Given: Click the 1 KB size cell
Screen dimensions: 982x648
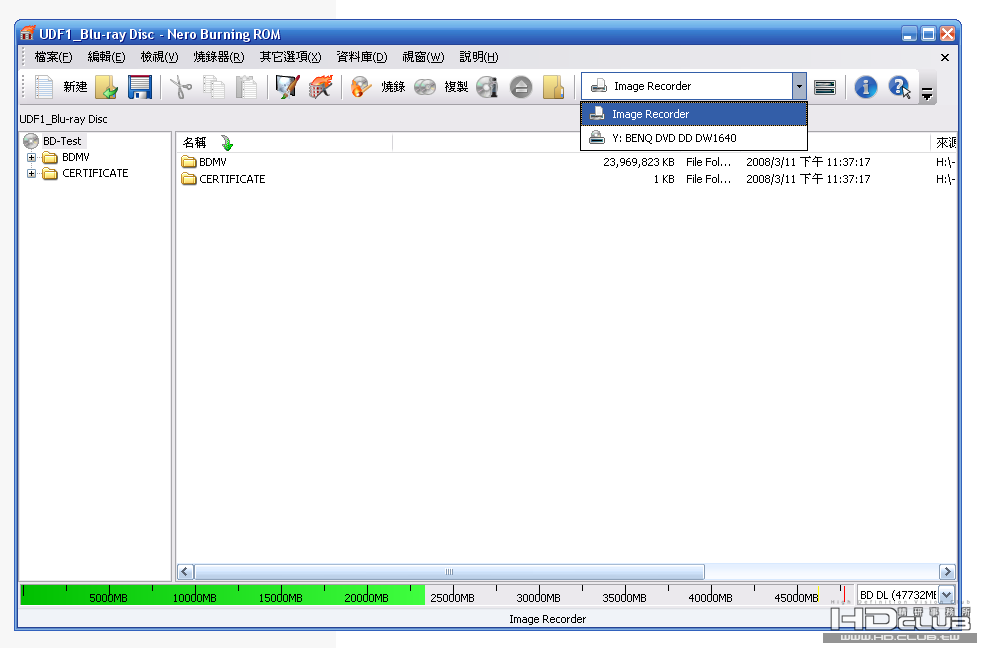Looking at the screenshot, I should click(664, 179).
